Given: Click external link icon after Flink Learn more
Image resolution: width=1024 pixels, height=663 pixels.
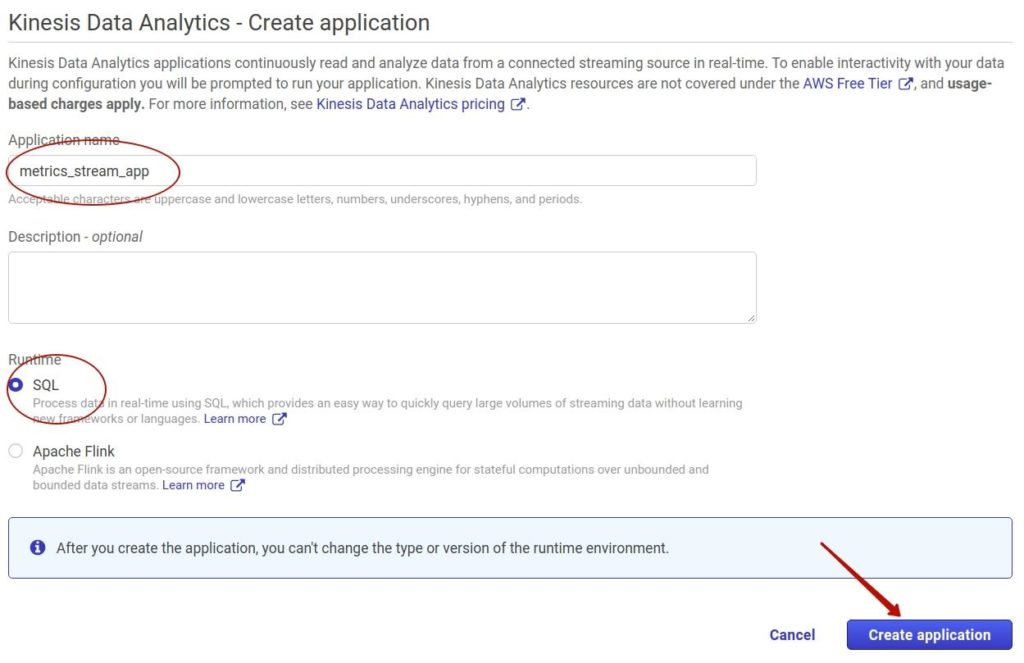Looking at the screenshot, I should [238, 485].
